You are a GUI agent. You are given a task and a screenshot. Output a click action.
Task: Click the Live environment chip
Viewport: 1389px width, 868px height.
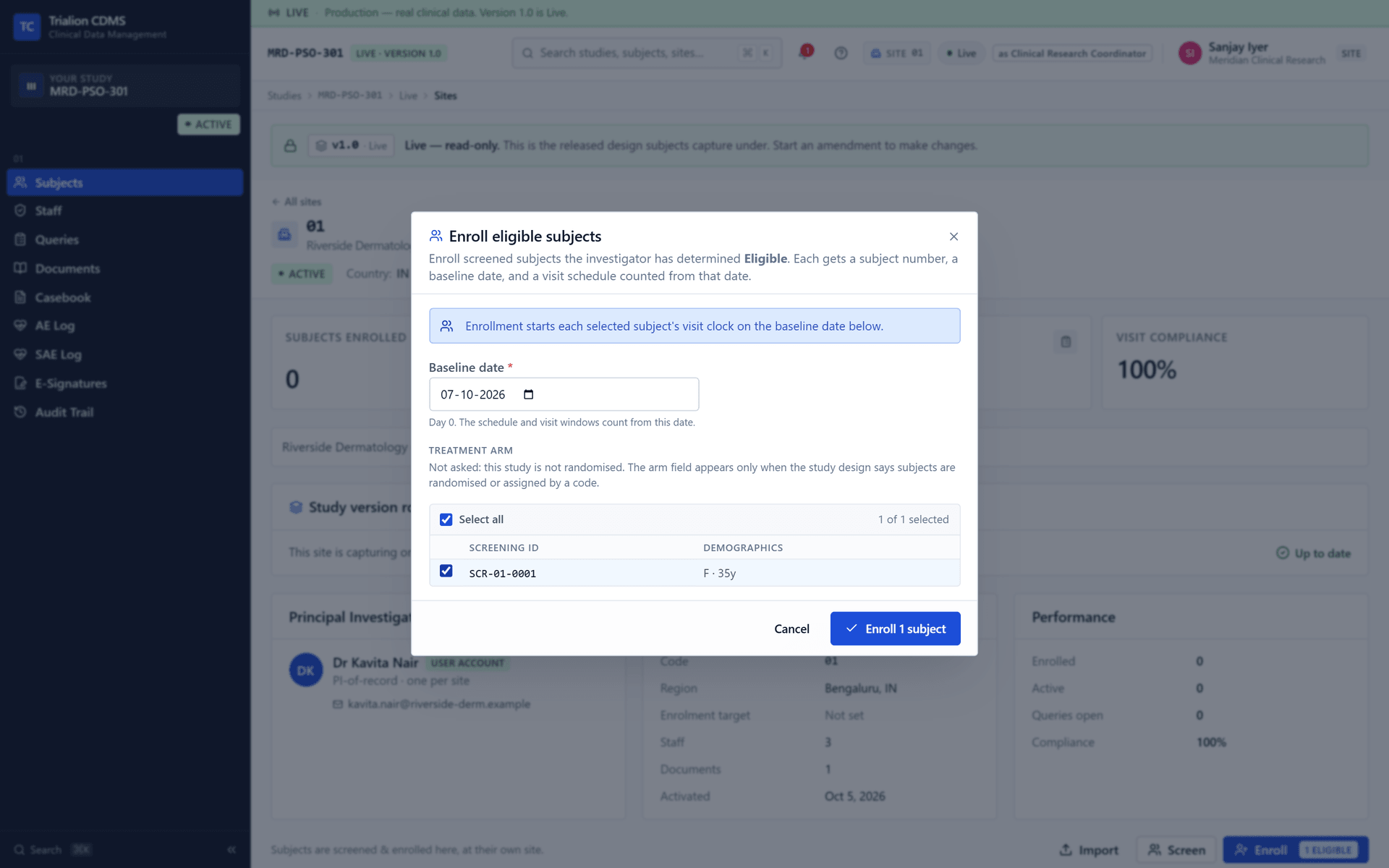961,53
